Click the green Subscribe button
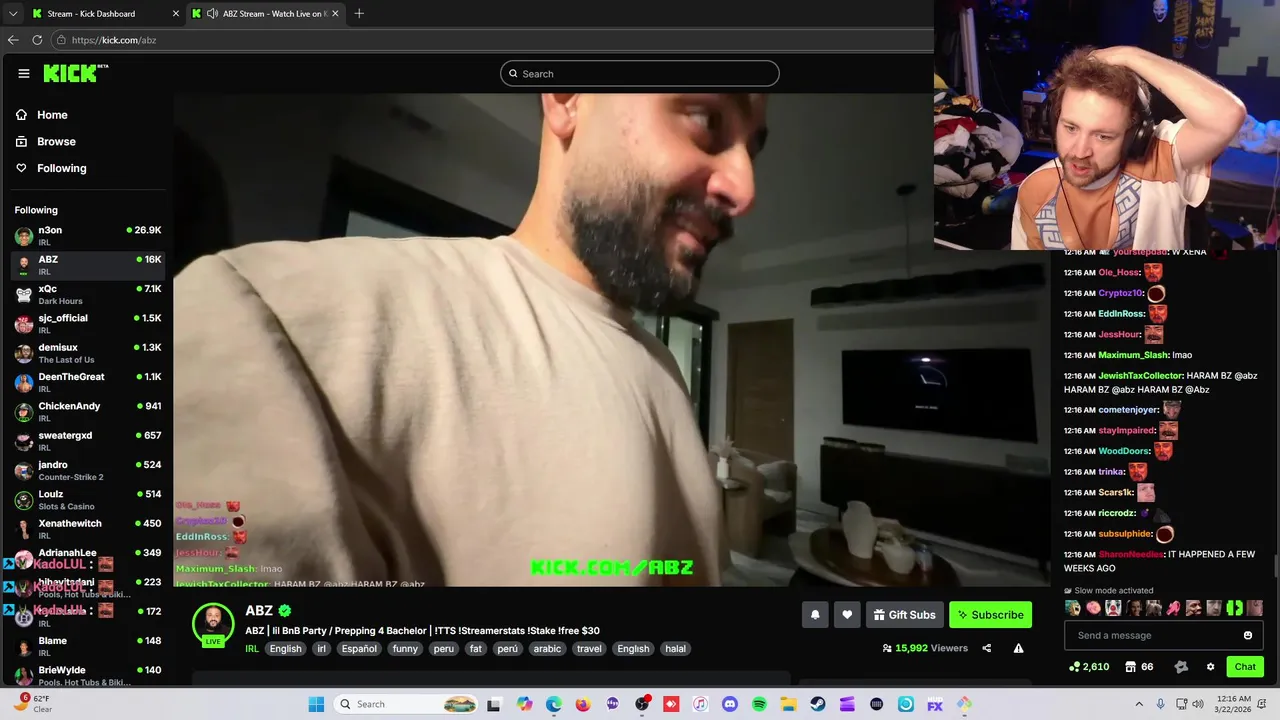Image resolution: width=1280 pixels, height=720 pixels. (x=990, y=615)
